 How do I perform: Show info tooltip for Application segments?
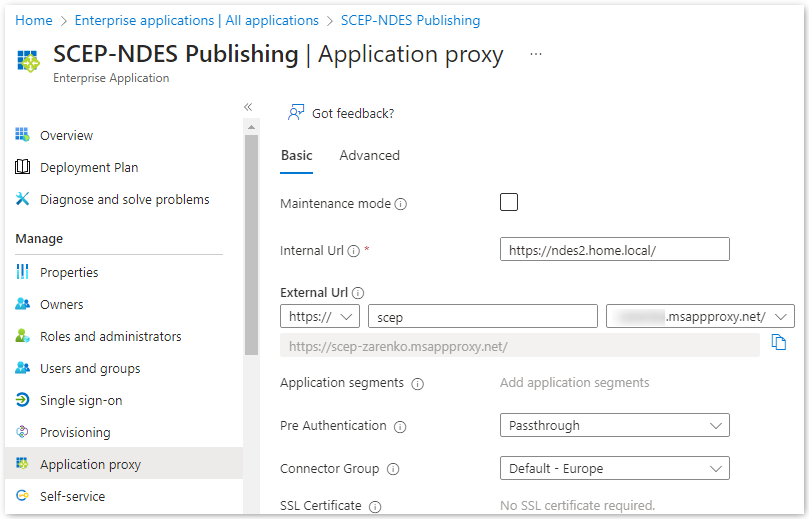pos(417,384)
